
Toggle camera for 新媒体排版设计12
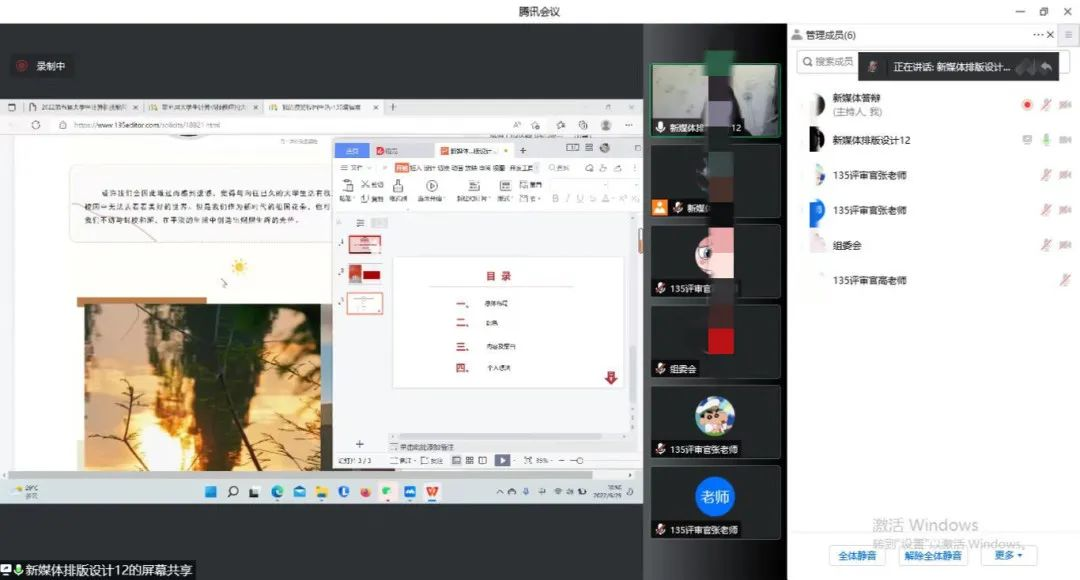tap(1065, 140)
